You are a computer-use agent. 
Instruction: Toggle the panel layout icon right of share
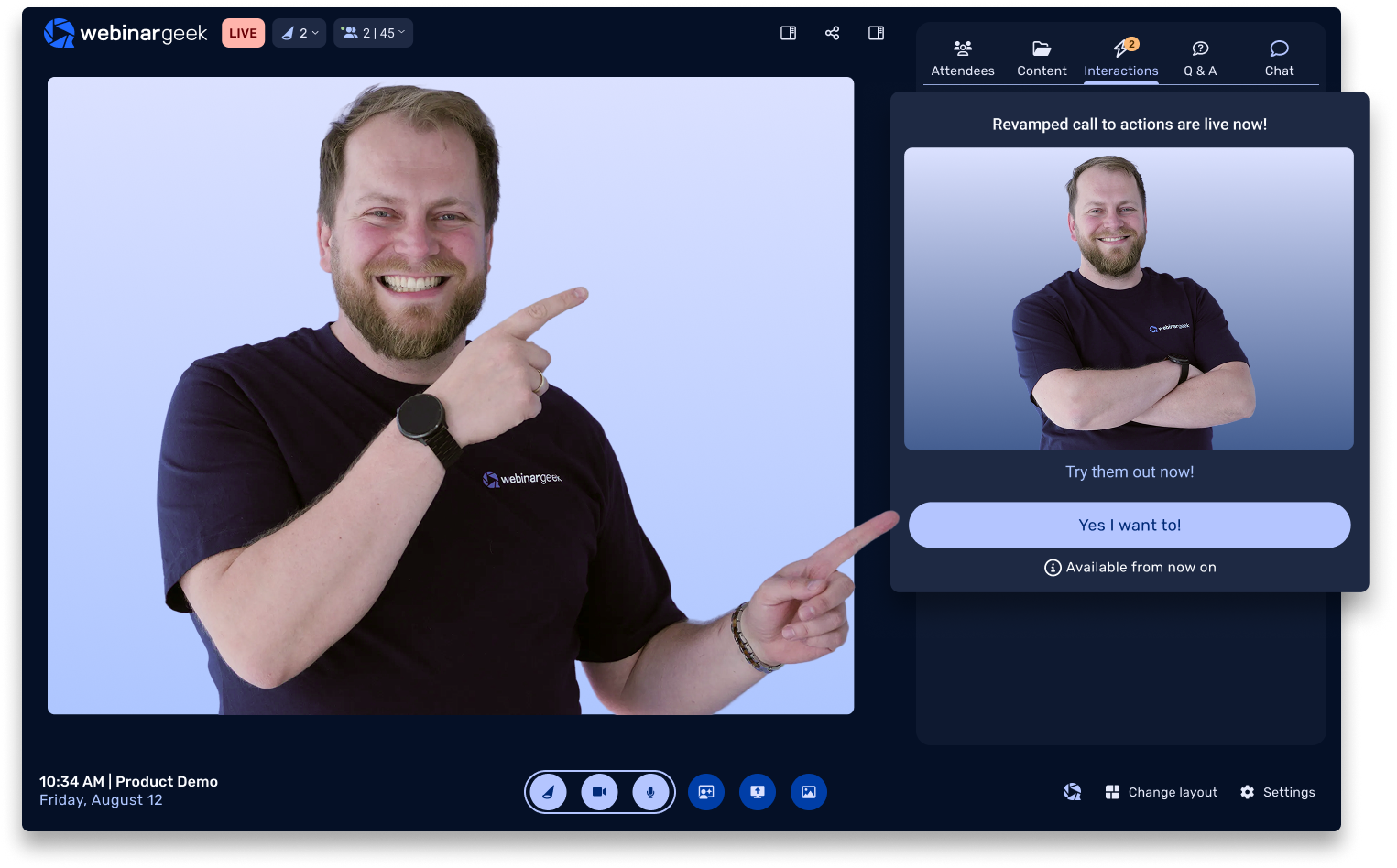pyautogui.click(x=876, y=33)
